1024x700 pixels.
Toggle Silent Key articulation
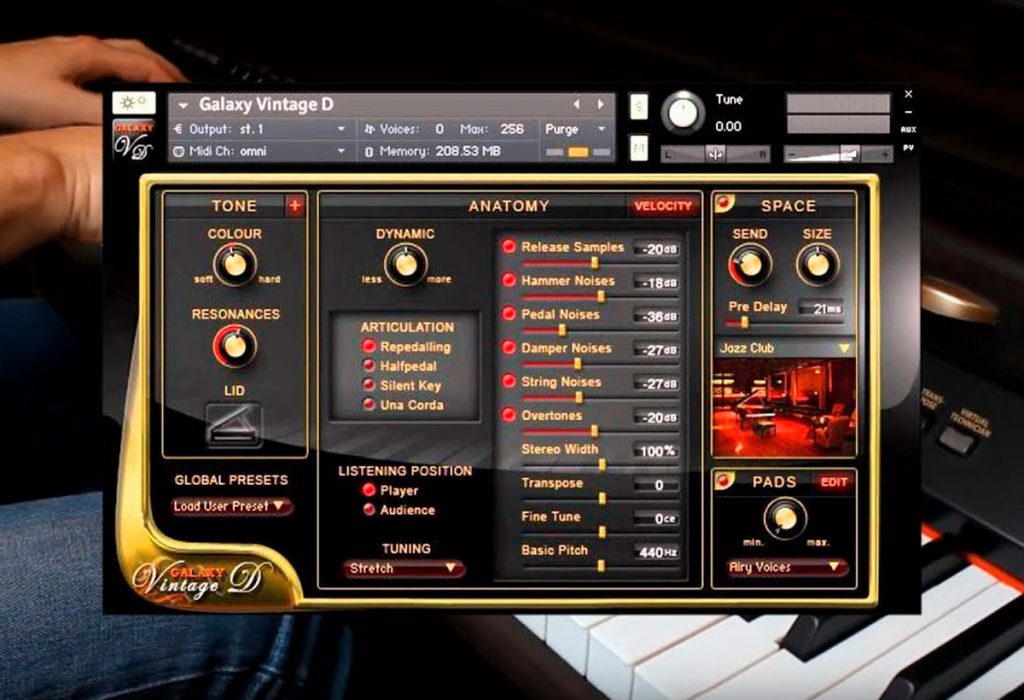(x=369, y=385)
